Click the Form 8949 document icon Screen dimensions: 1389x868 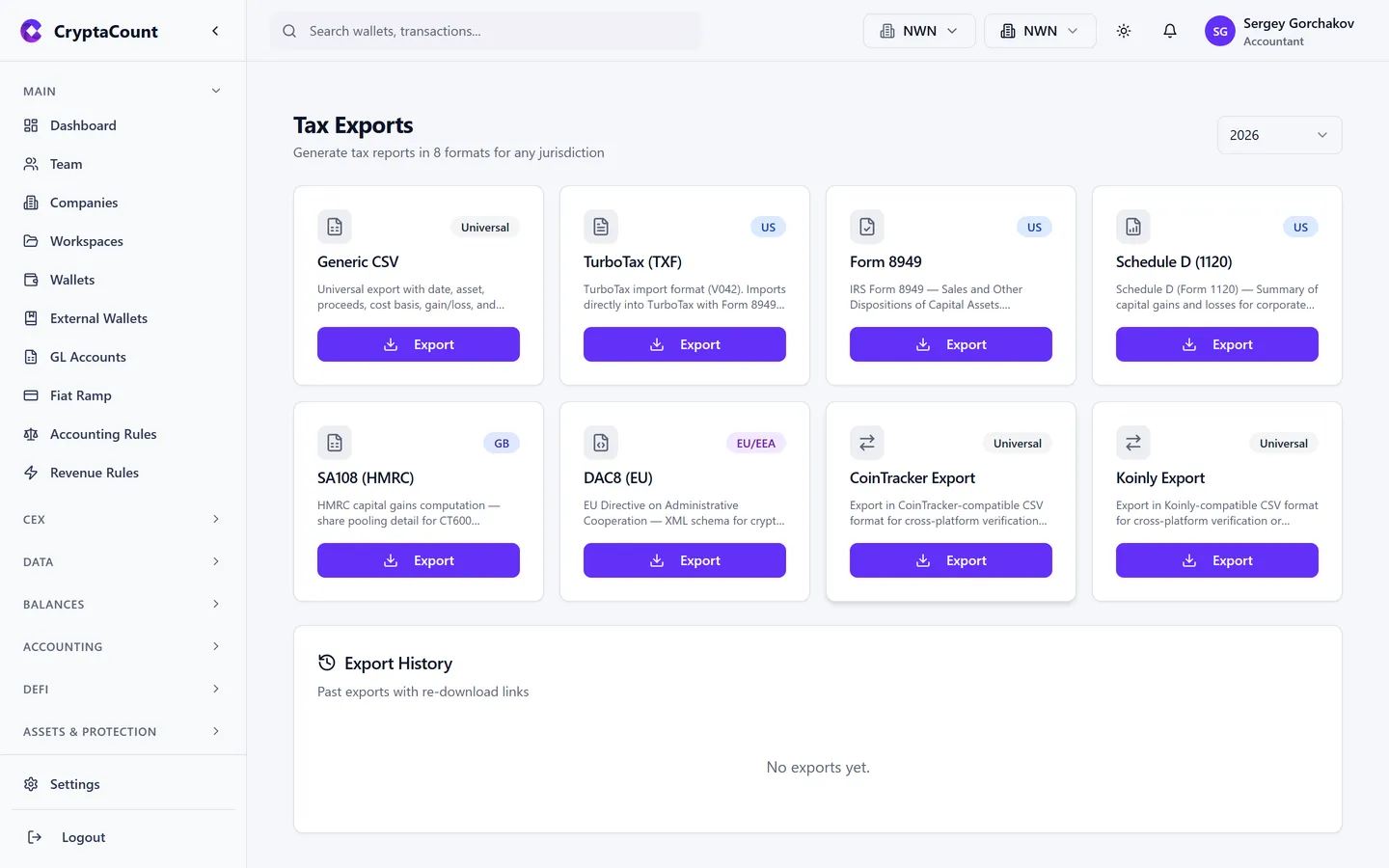click(867, 227)
